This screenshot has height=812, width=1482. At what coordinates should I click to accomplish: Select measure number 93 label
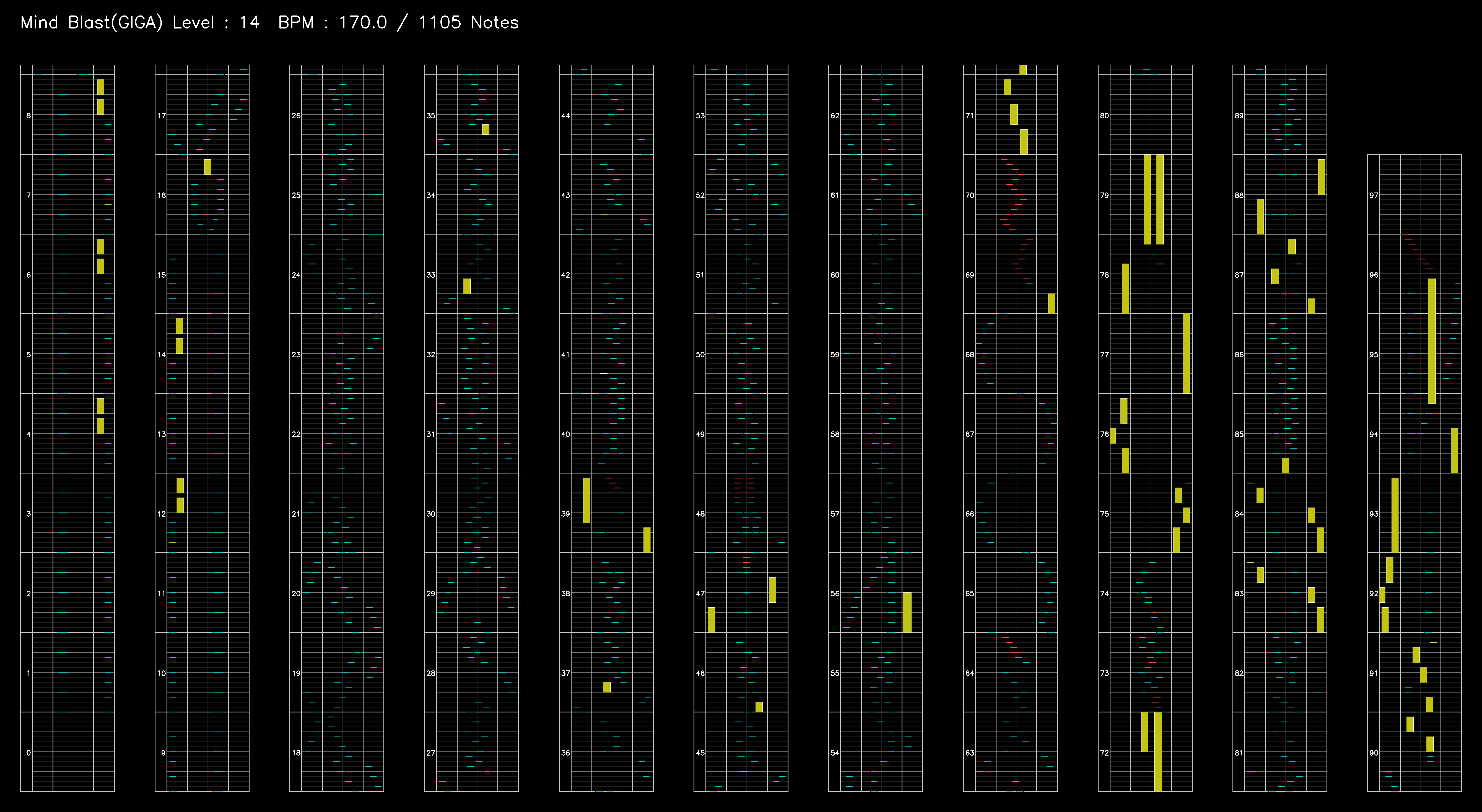1374,514
